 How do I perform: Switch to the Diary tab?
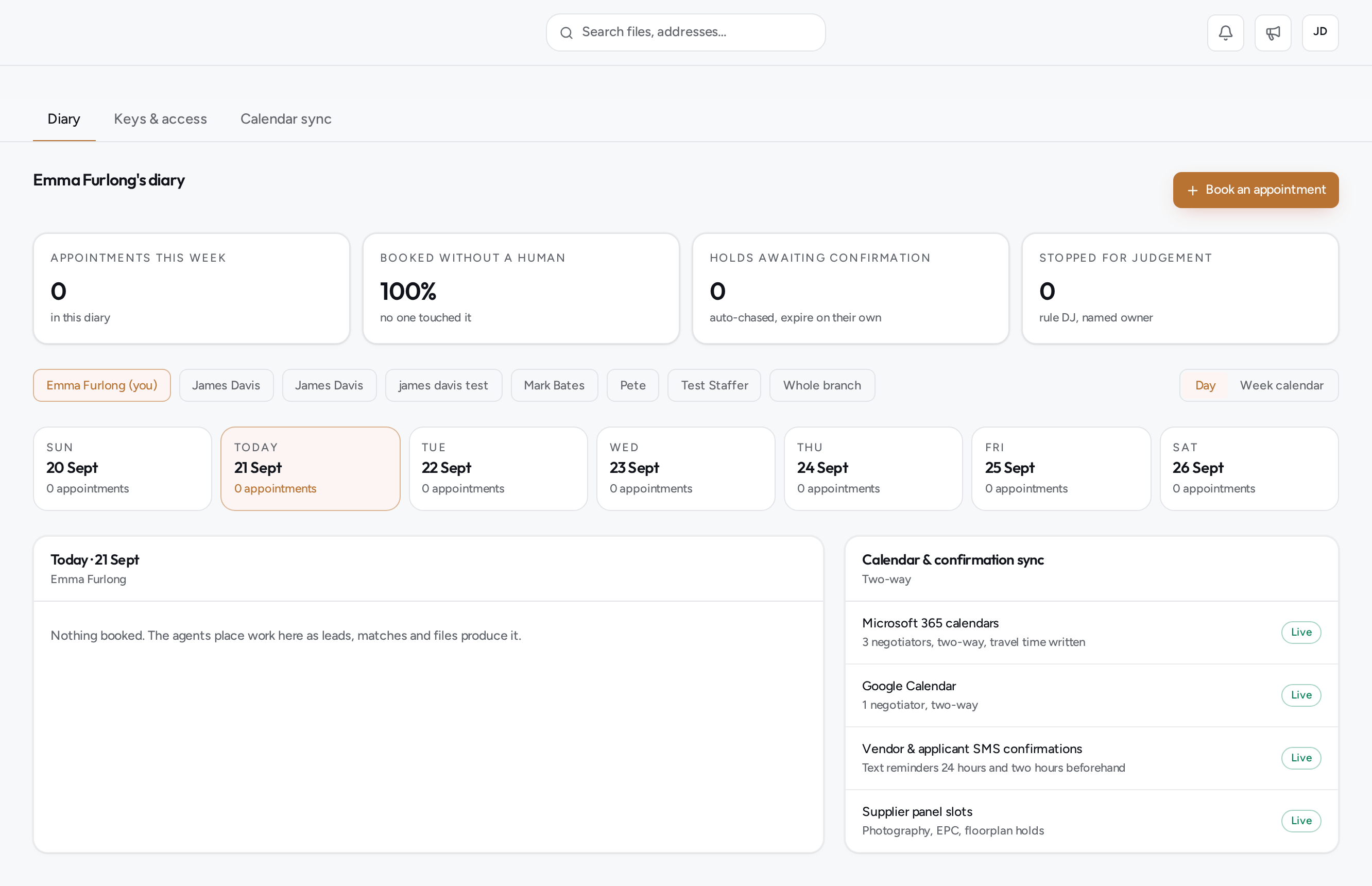click(64, 119)
